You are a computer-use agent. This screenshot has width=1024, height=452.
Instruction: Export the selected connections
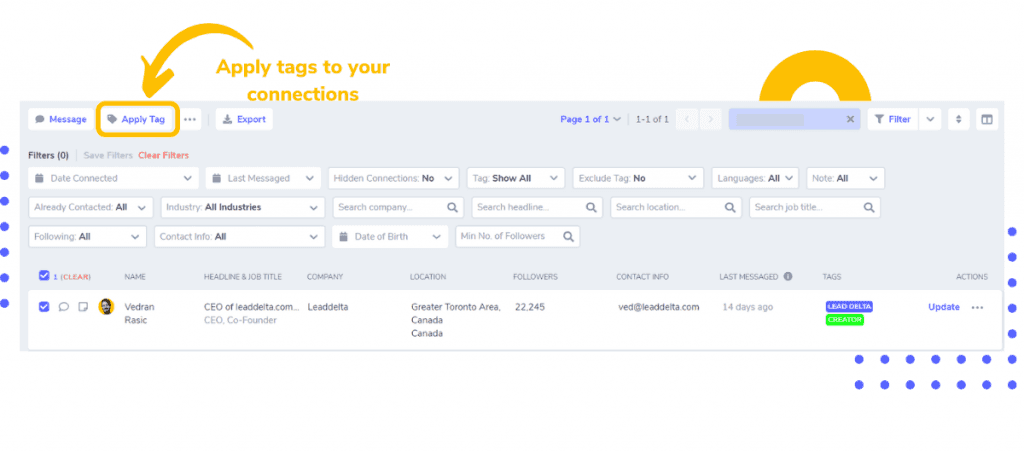(244, 120)
